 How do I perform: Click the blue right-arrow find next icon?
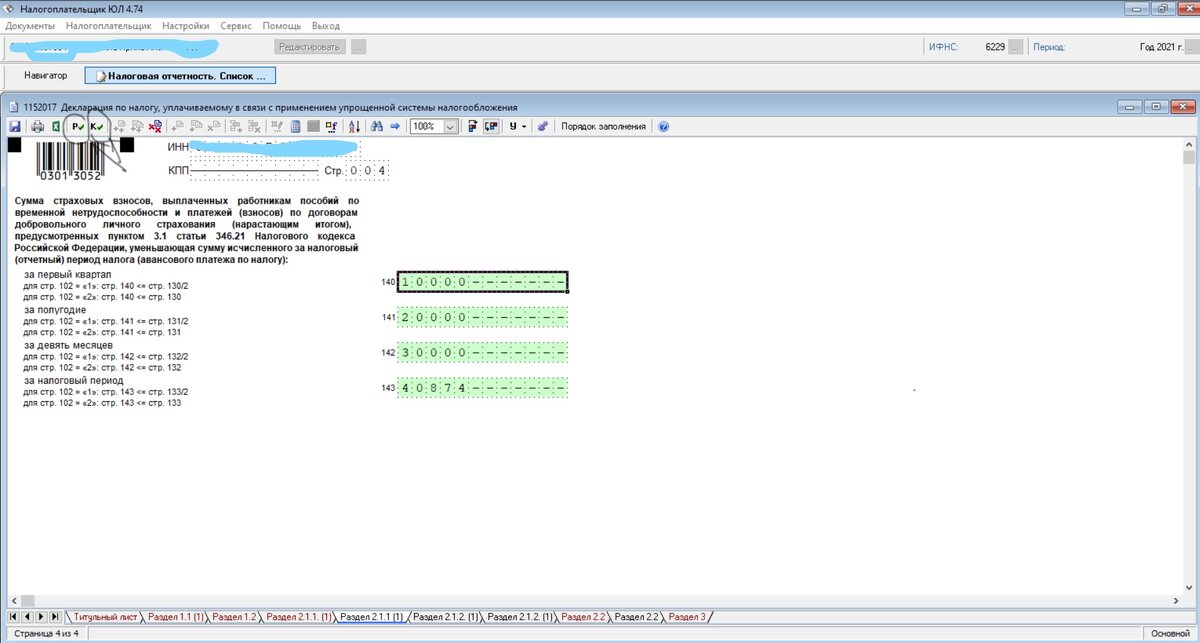pos(395,127)
